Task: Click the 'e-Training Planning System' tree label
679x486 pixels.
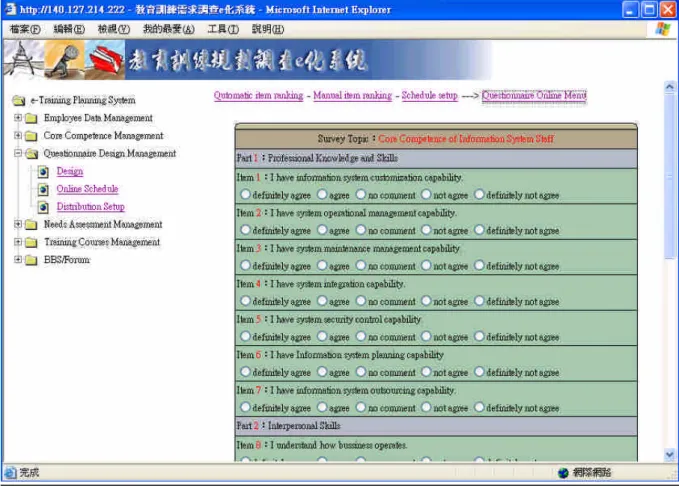Action: [83, 100]
